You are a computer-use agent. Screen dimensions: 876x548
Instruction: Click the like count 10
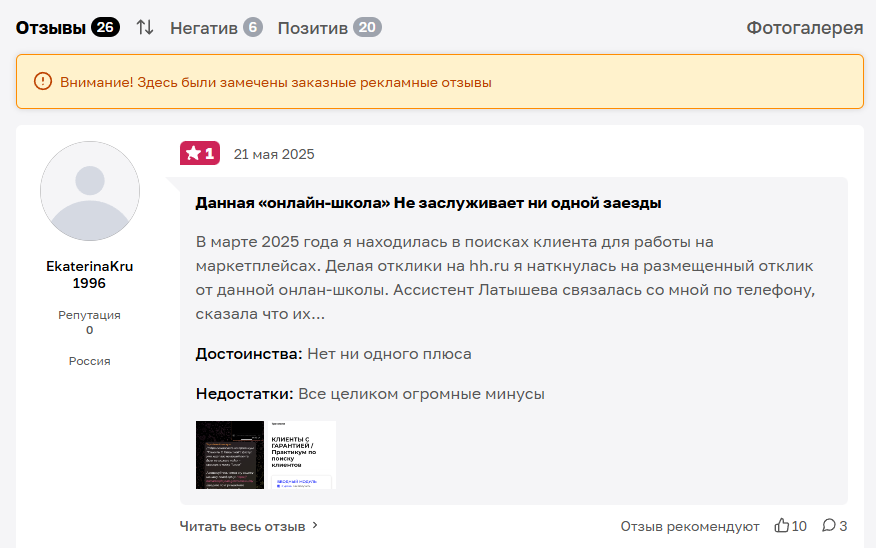pyautogui.click(x=799, y=526)
